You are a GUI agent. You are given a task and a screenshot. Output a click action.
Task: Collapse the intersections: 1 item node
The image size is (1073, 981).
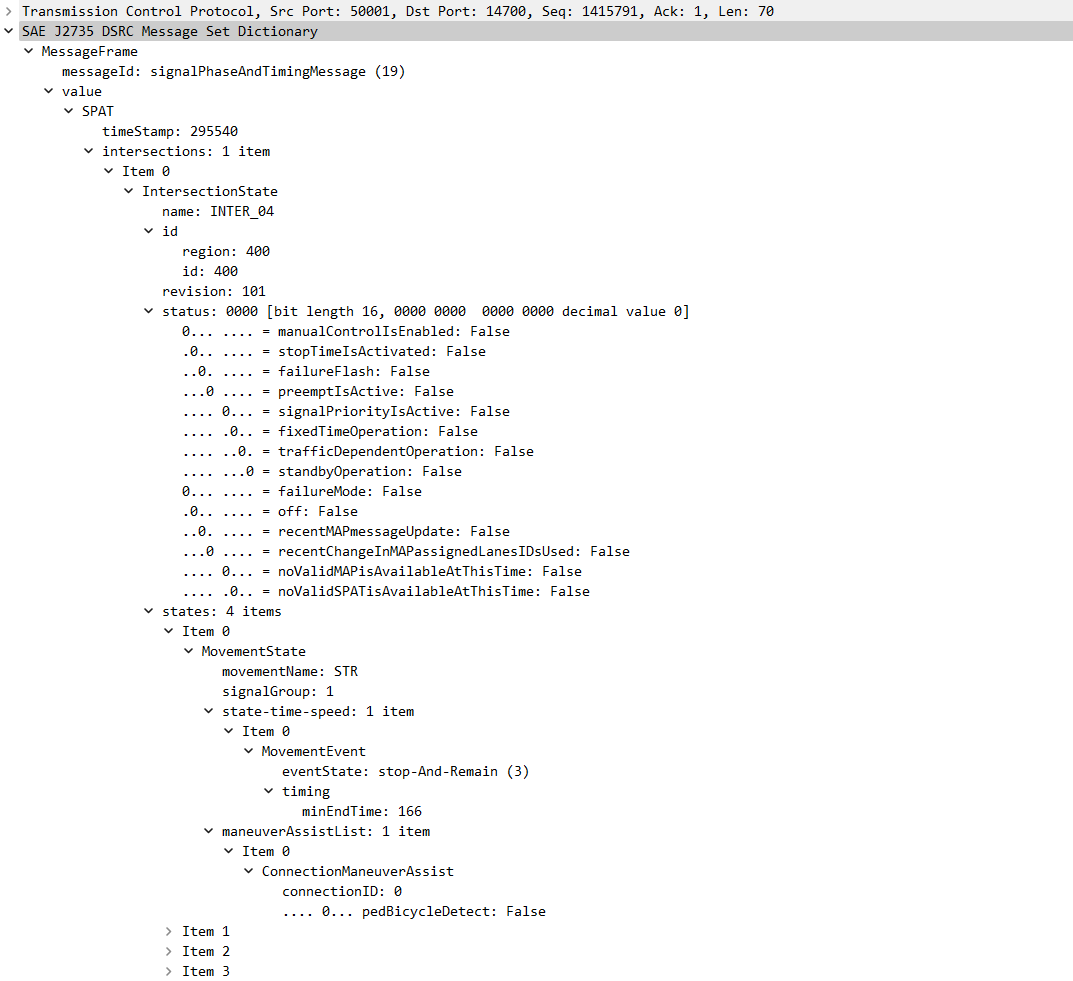[x=89, y=151]
